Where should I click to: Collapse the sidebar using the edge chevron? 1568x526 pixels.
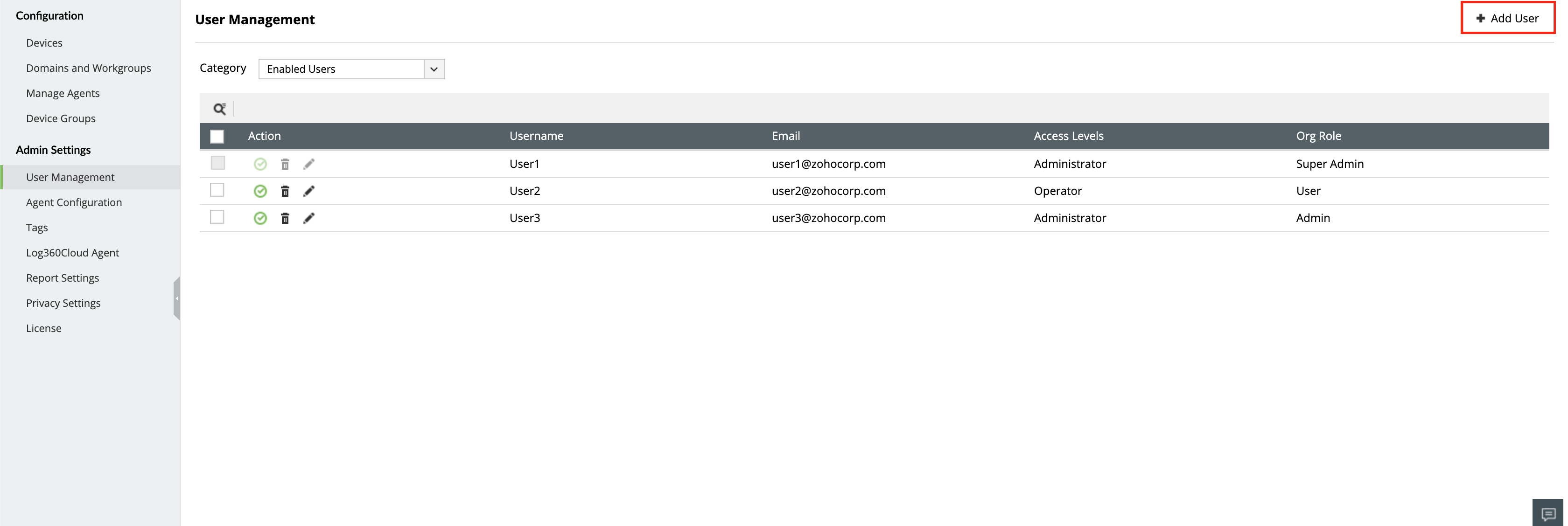pos(177,298)
